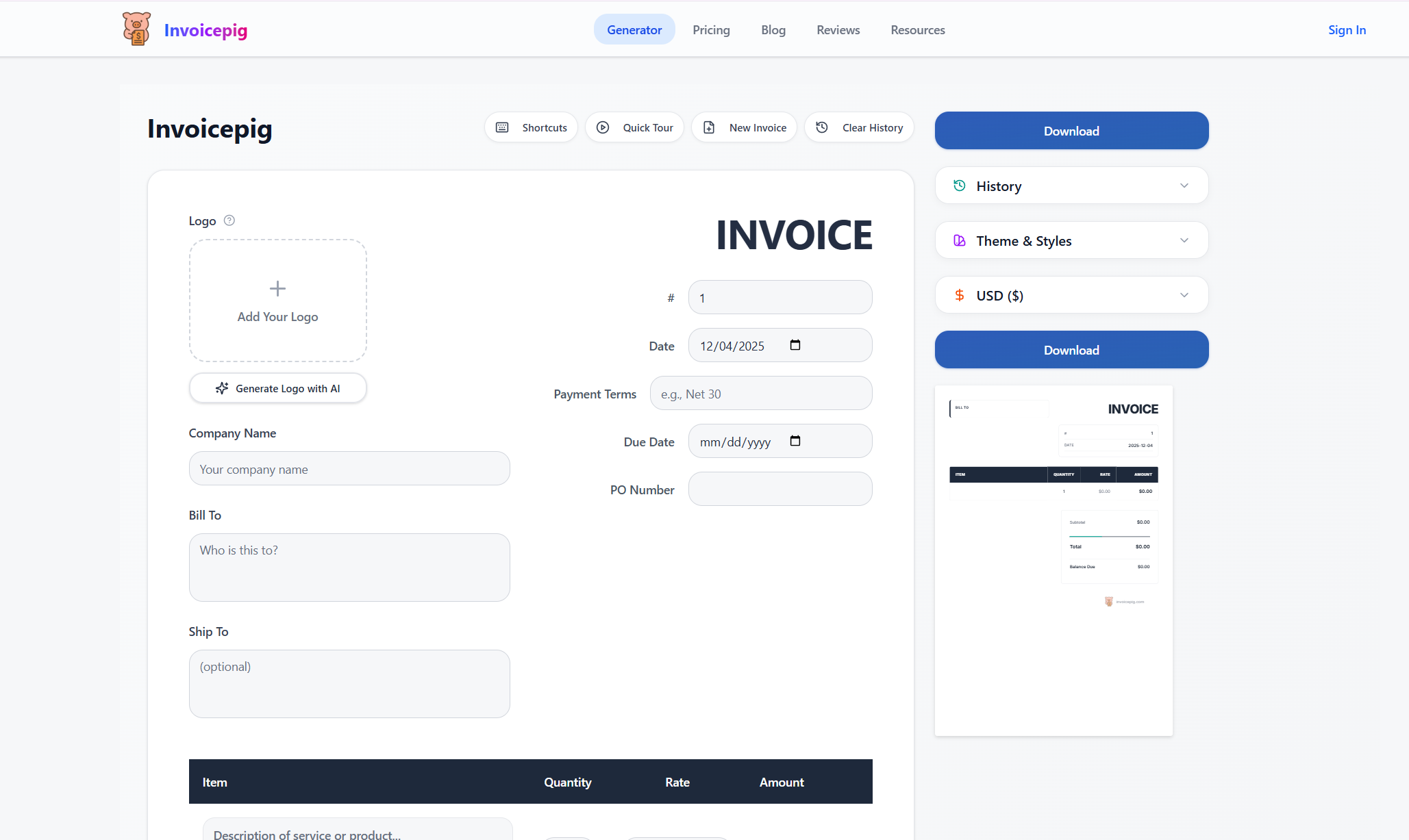The height and width of the screenshot is (840, 1409).
Task: Click the History panel clock icon
Action: pyautogui.click(x=959, y=185)
